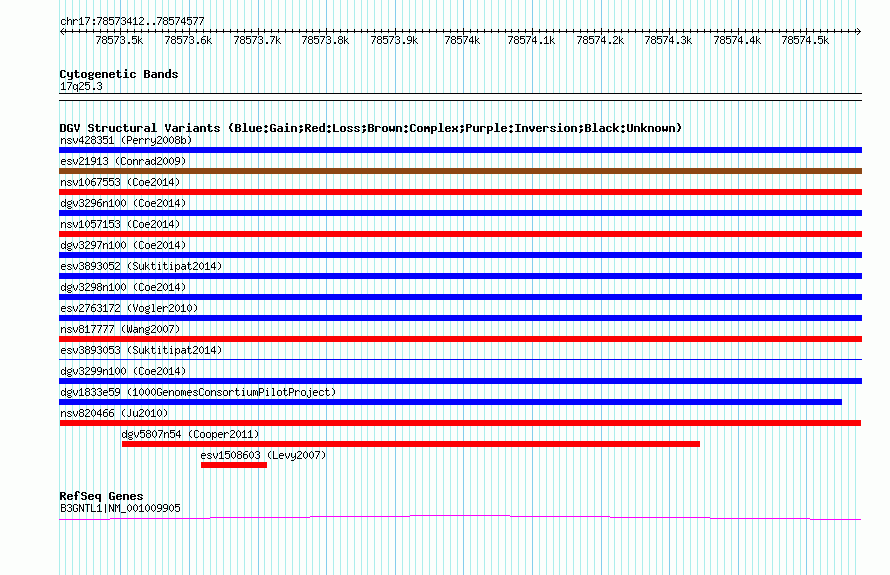Image resolution: width=890 pixels, height=575 pixels.
Task: Click the dgv3298n100 (Coe2014) blue bar
Action: (x=460, y=297)
